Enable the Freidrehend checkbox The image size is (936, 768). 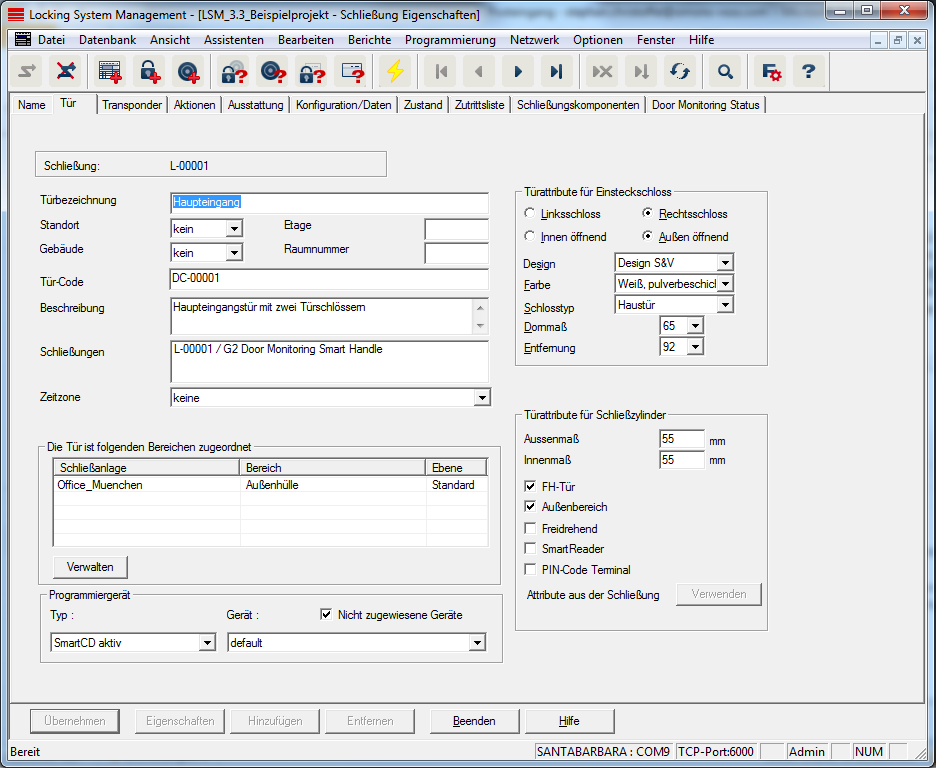click(x=530, y=528)
